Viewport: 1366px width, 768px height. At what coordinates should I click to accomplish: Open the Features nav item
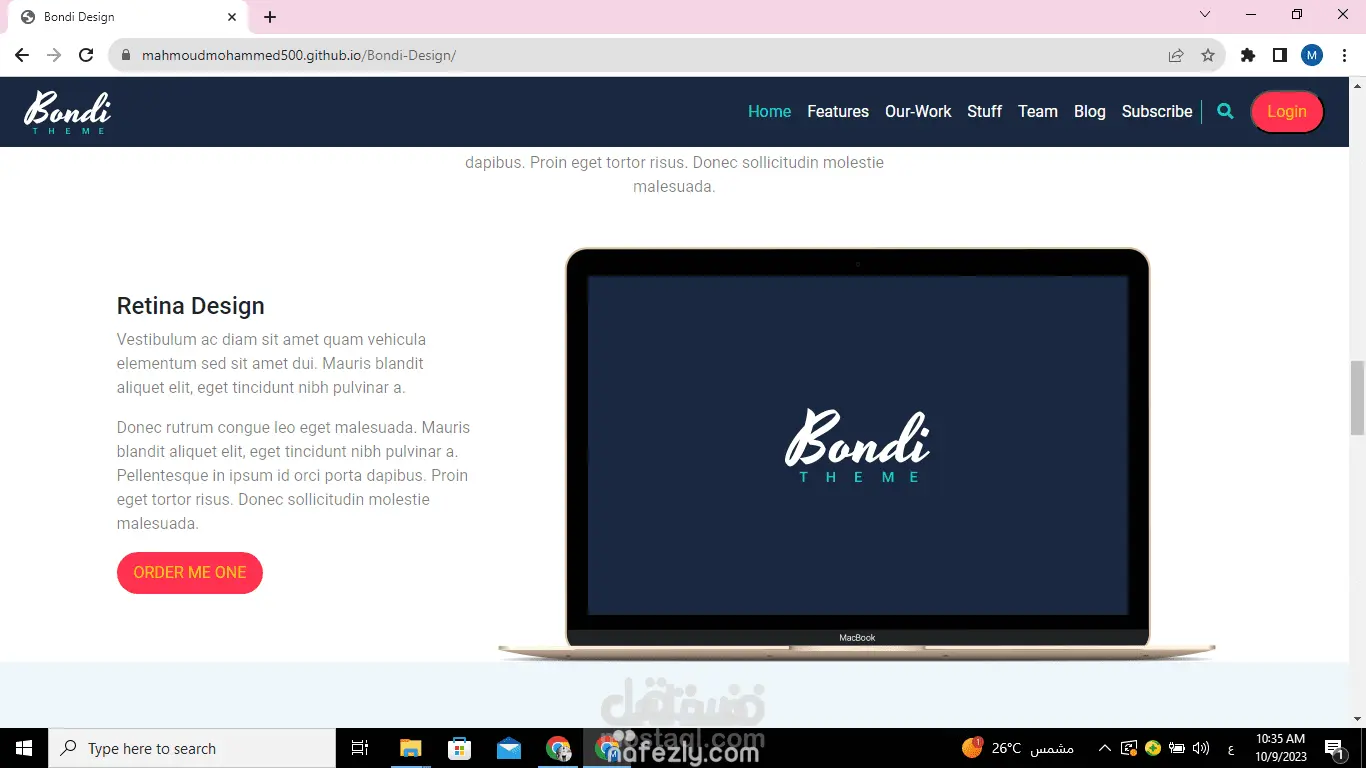point(838,111)
